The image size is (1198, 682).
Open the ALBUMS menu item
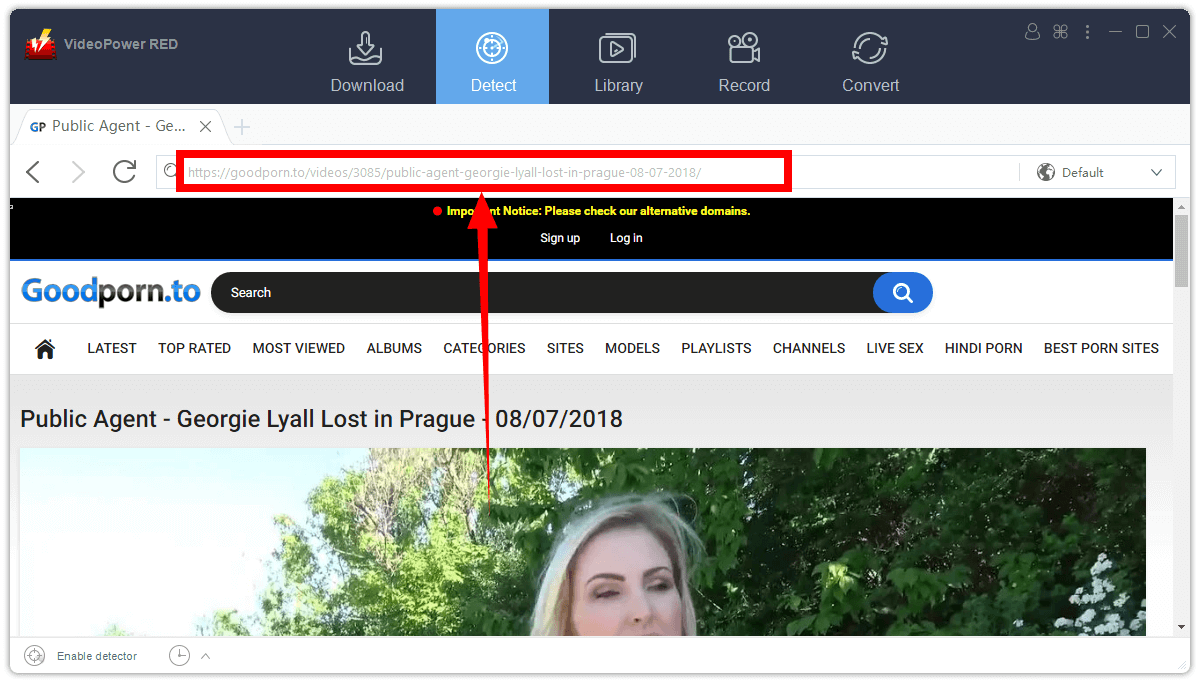click(394, 349)
